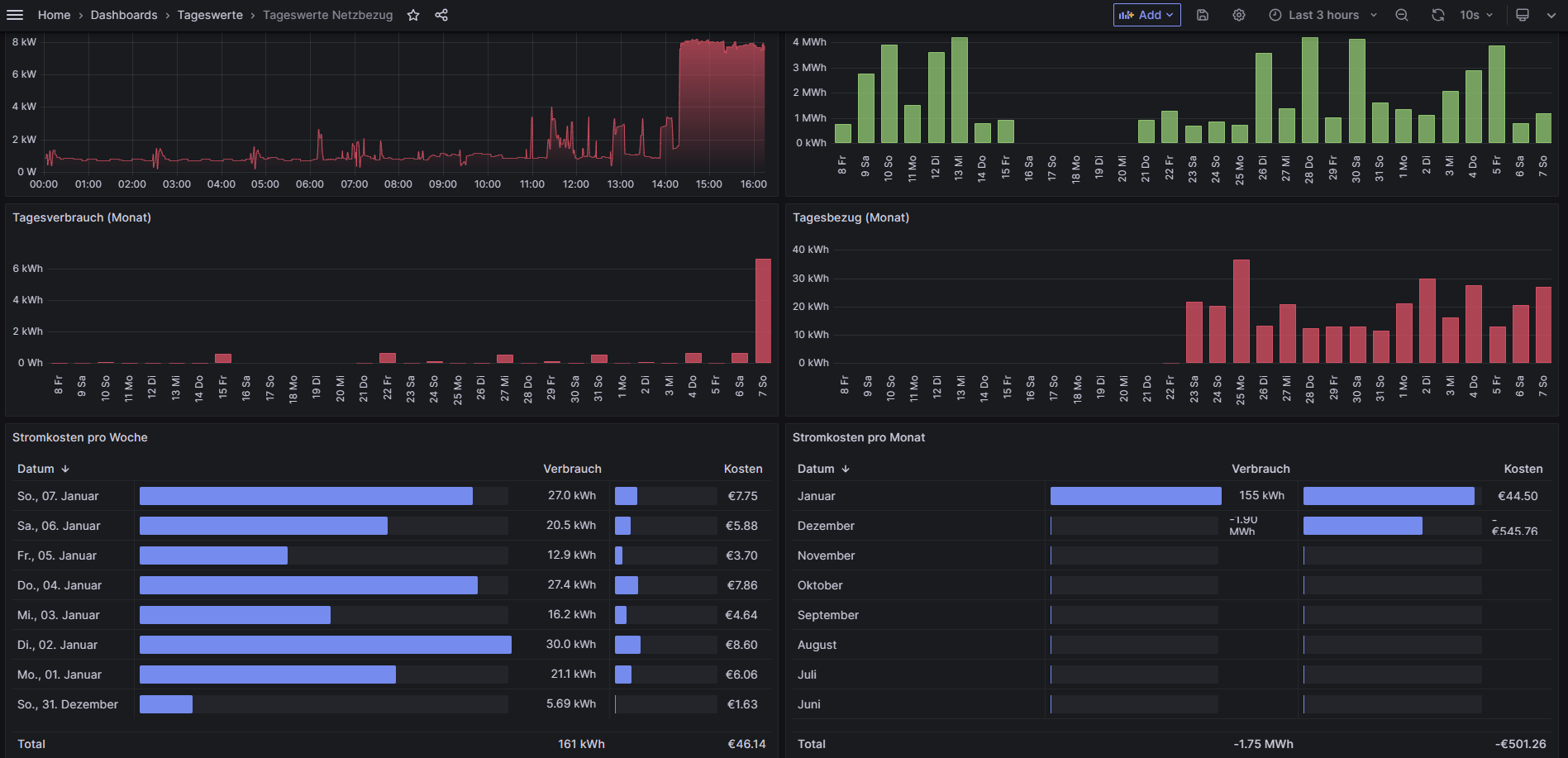Select the Sa., 06. Januar row
Viewport: 1568px width, 758px height.
coord(392,526)
